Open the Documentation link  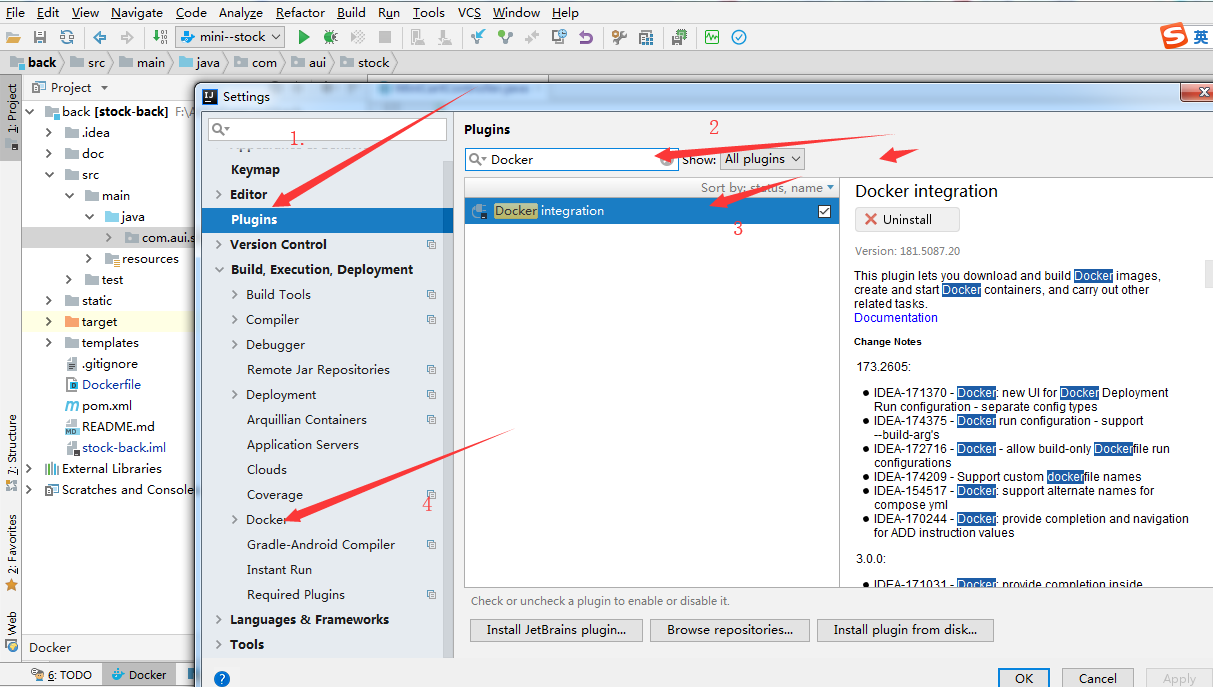coord(896,318)
